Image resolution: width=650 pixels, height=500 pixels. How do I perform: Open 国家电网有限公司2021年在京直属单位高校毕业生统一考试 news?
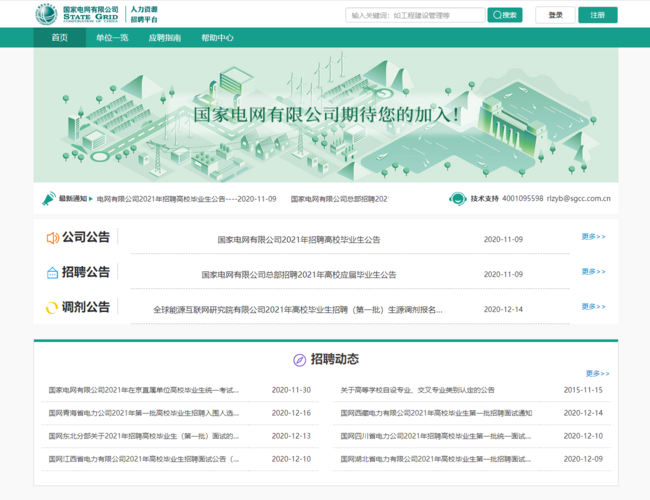coord(143,390)
